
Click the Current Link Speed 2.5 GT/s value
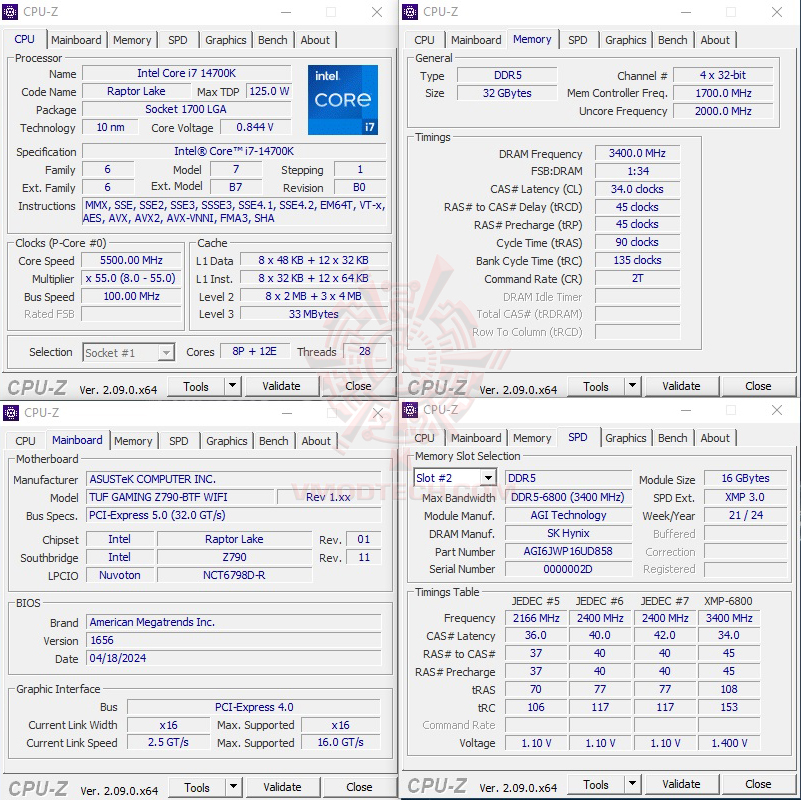pyautogui.click(x=168, y=742)
